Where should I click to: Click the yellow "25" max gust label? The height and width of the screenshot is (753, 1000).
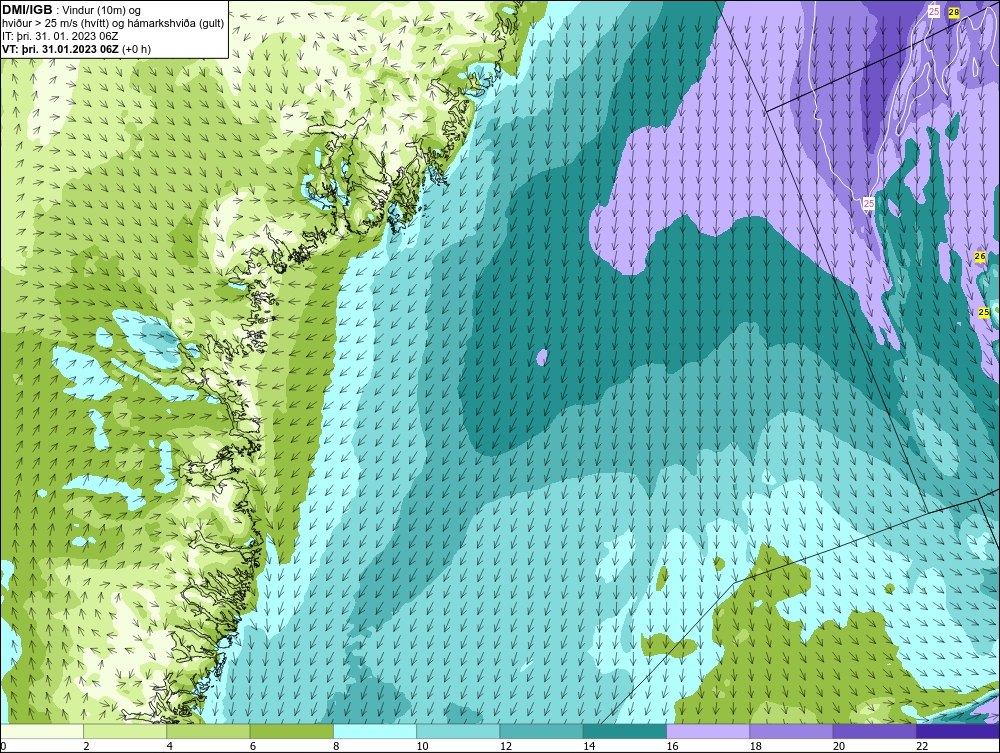click(984, 312)
